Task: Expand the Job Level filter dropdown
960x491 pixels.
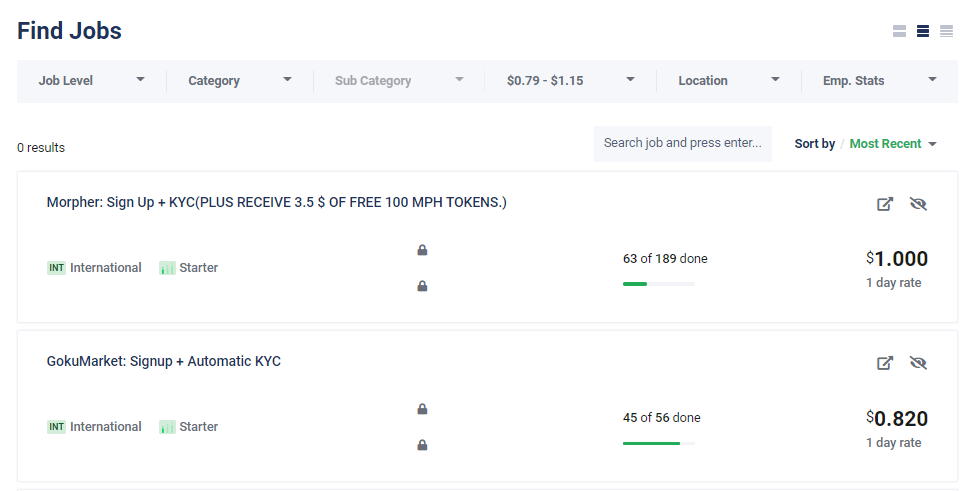Action: pos(92,80)
